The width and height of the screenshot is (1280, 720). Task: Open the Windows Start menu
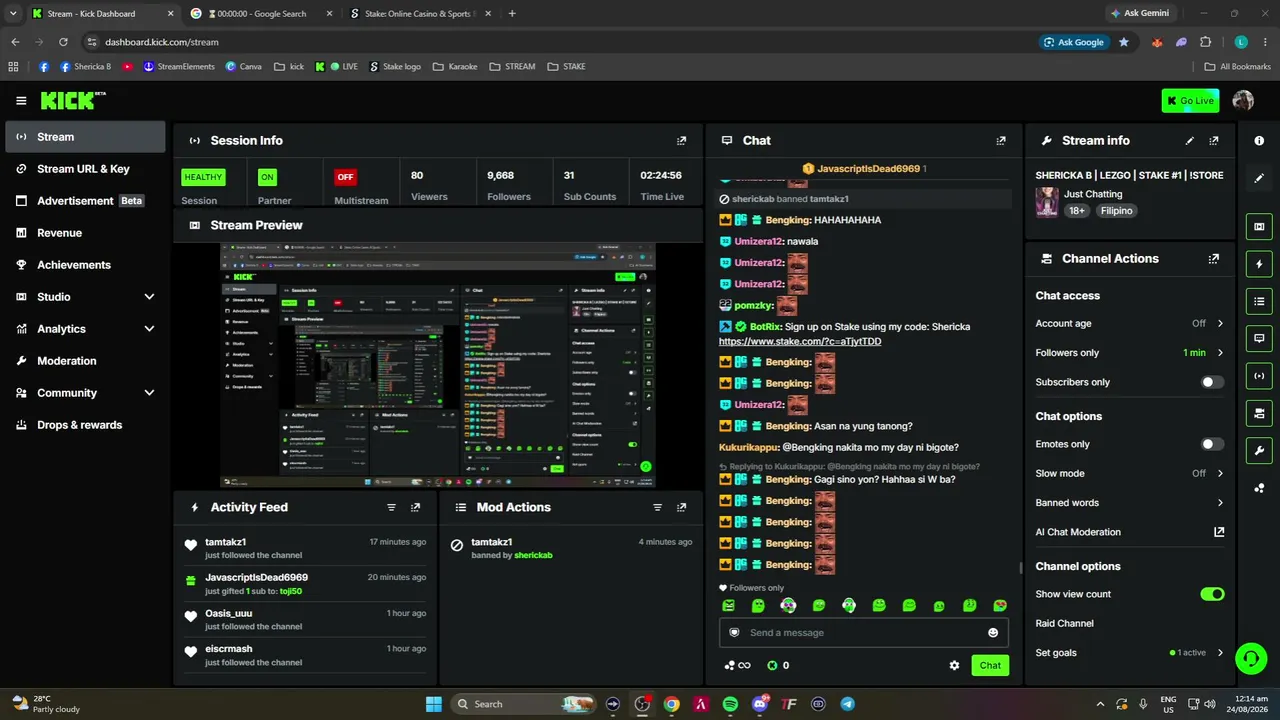(434, 704)
